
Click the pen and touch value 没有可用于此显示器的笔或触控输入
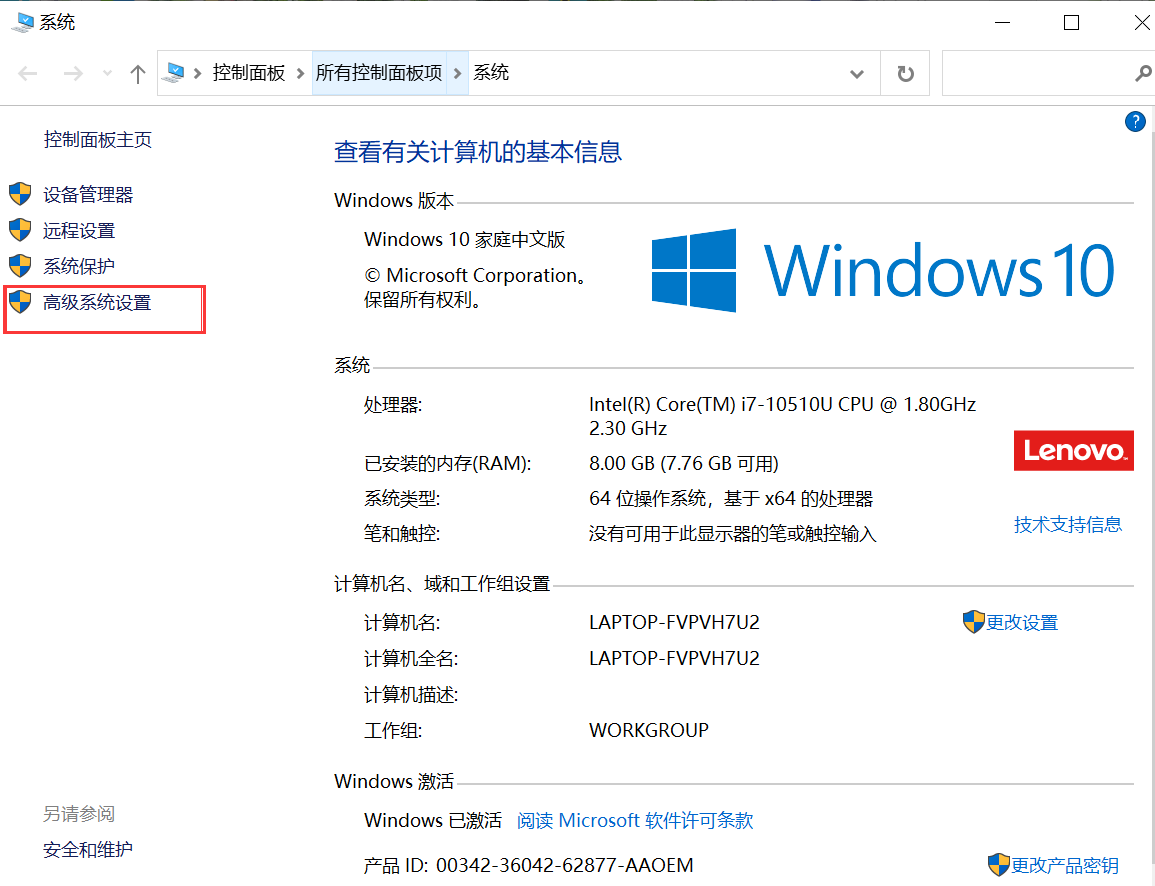point(733,534)
